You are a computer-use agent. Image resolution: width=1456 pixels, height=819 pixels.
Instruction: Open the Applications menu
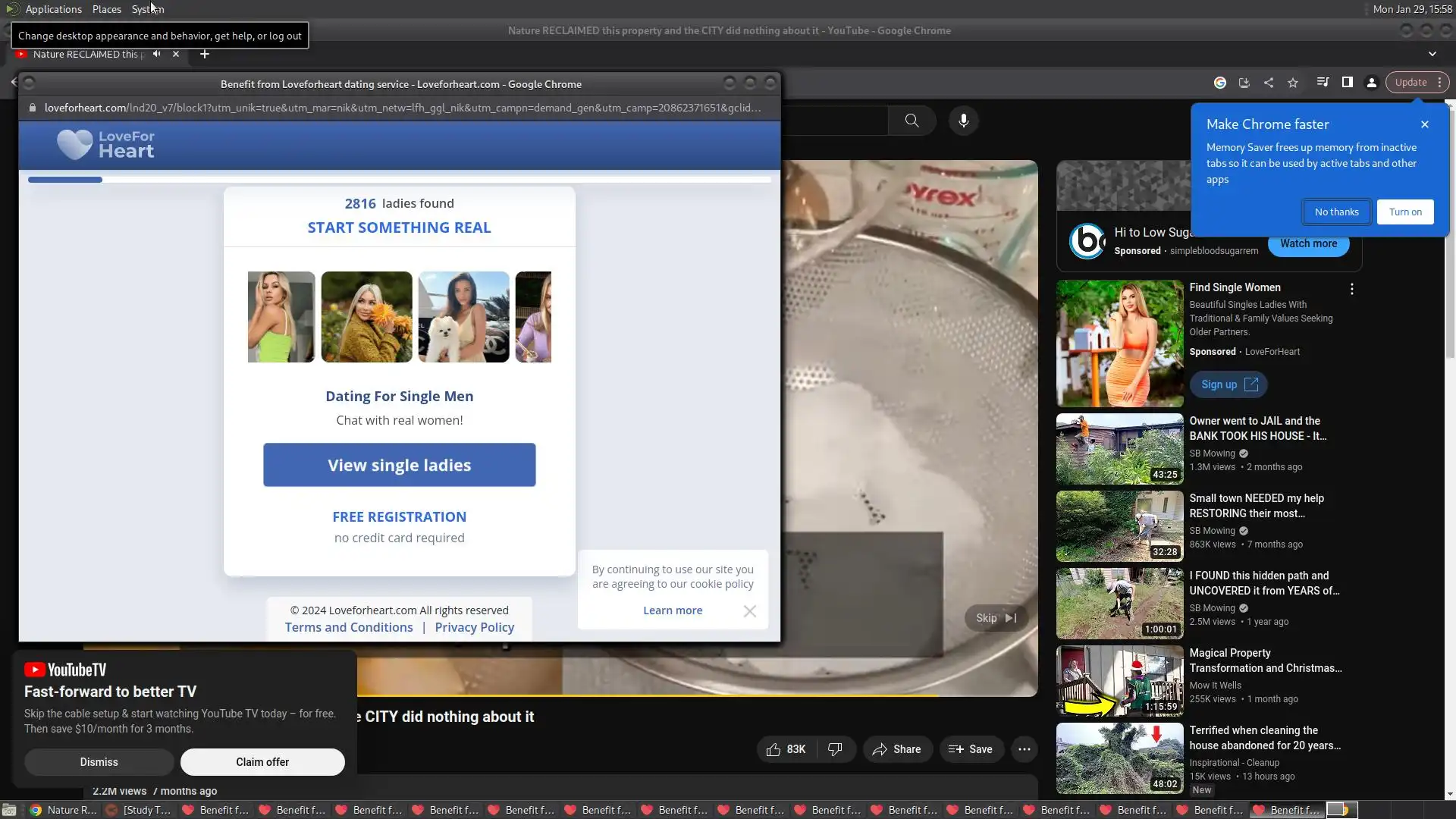click(x=53, y=9)
